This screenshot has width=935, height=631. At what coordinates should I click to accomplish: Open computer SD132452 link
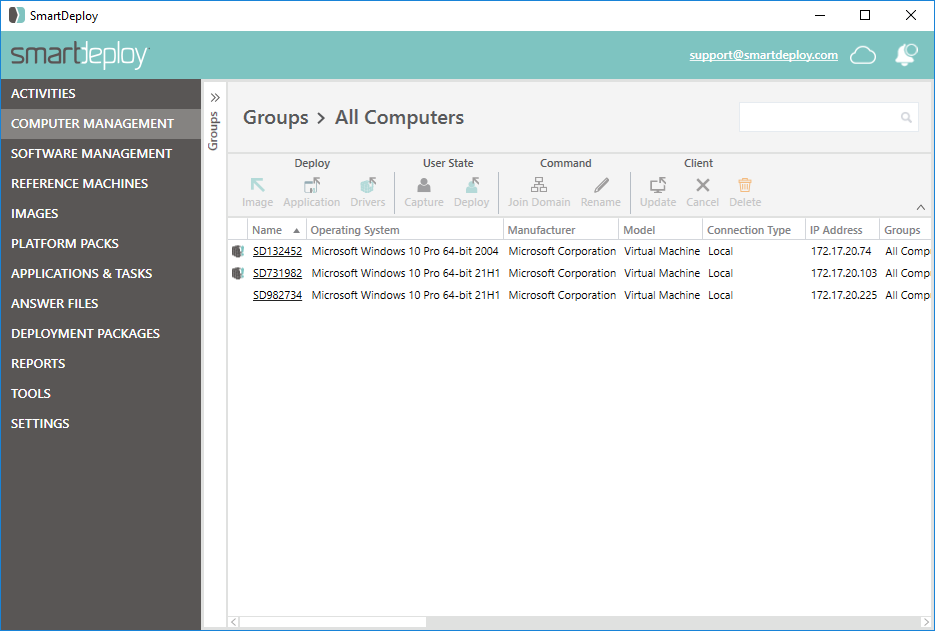[x=277, y=251]
